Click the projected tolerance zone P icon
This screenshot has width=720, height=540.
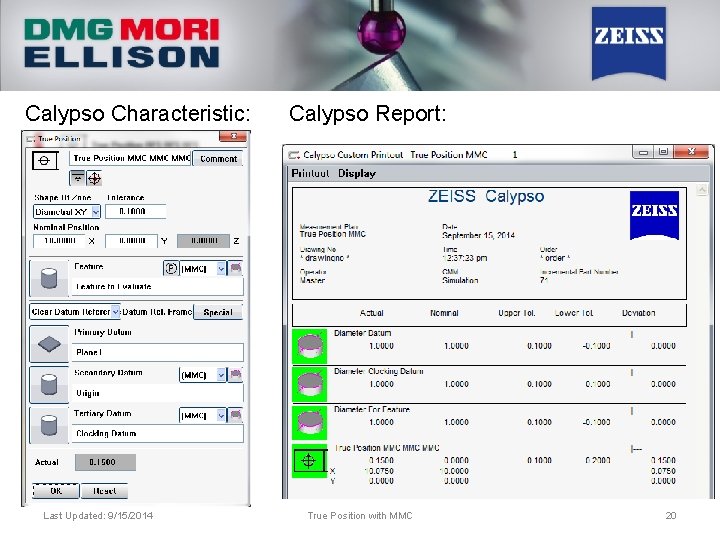171,268
